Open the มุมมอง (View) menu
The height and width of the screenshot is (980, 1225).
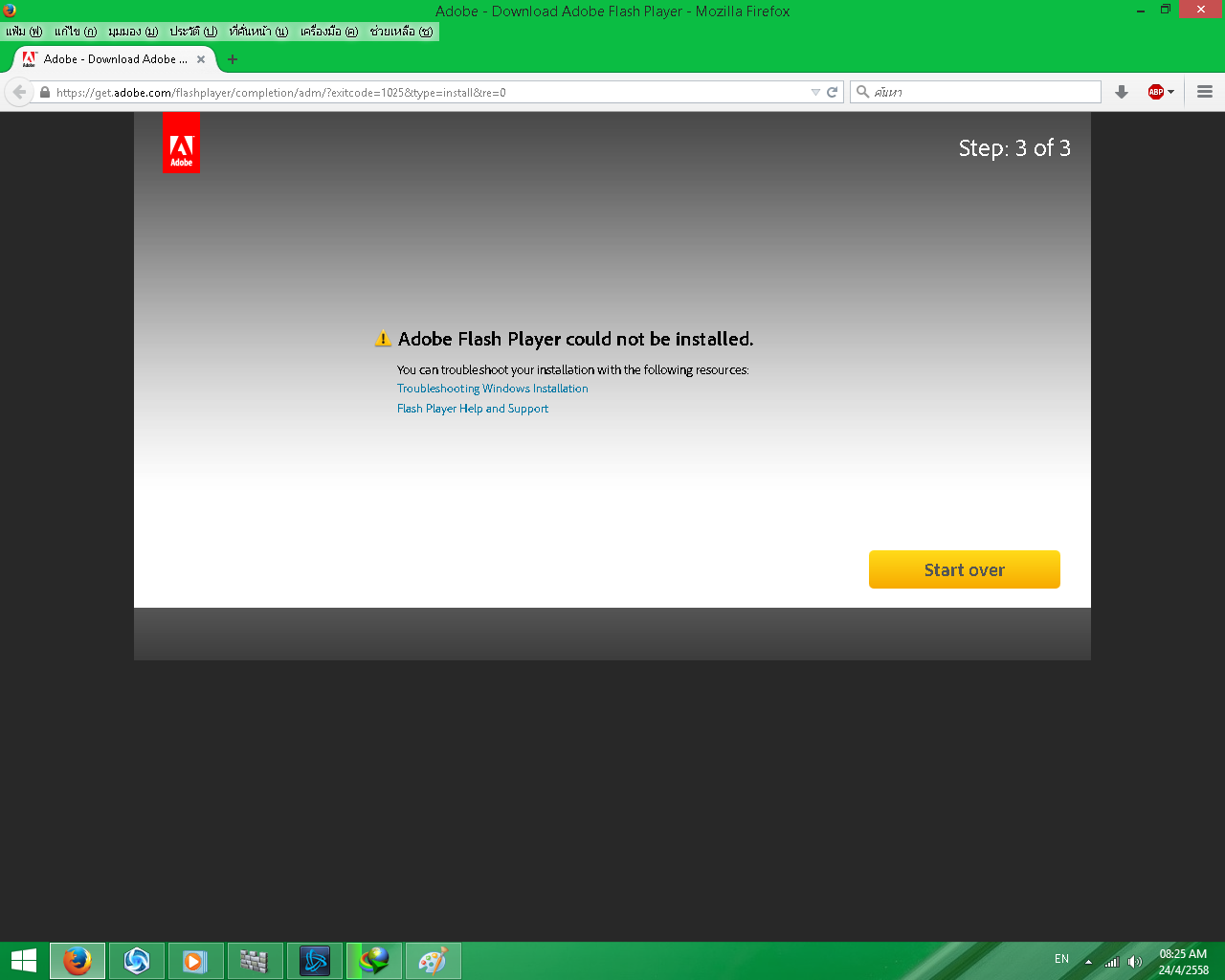(x=133, y=32)
